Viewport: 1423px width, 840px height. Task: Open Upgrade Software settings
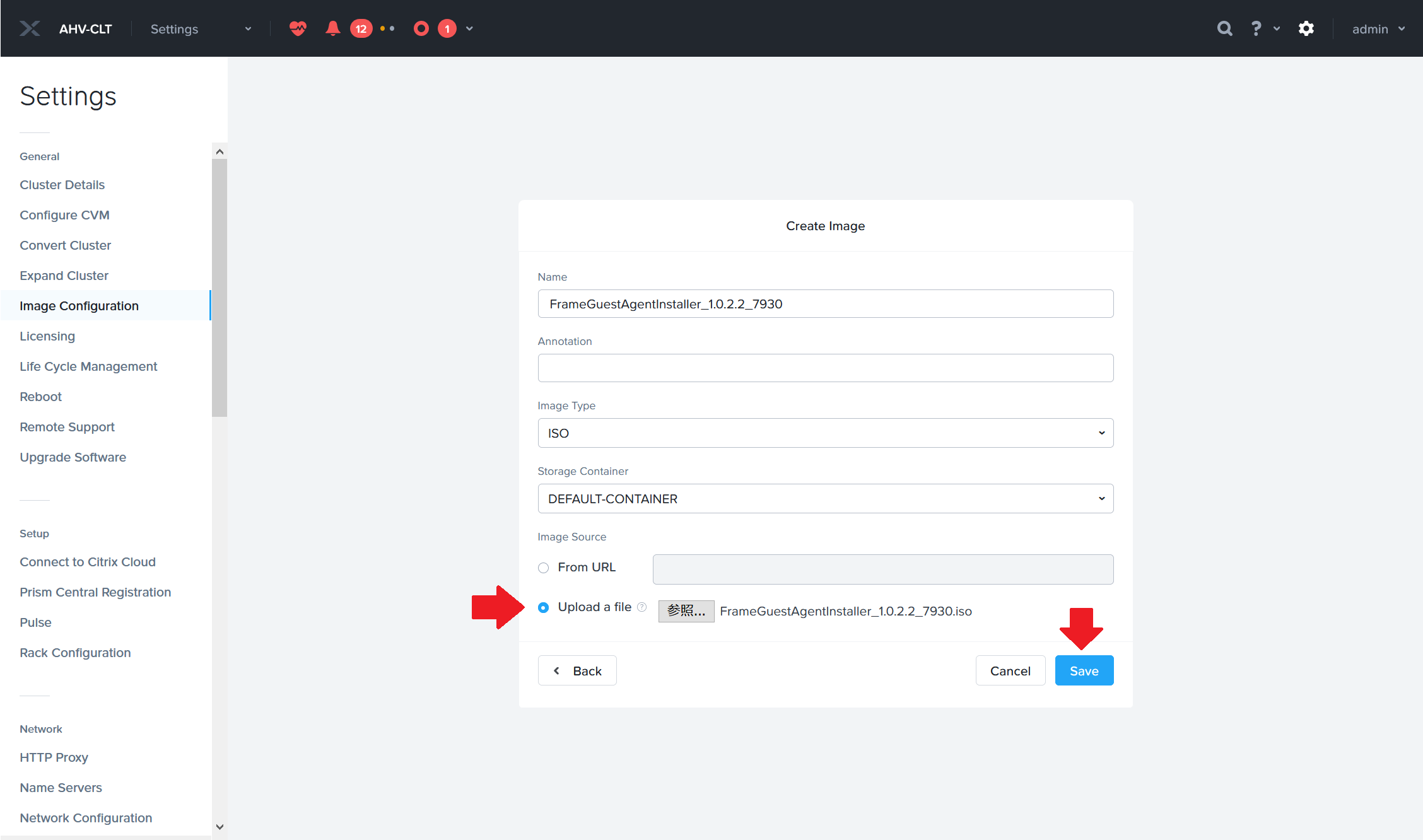(73, 457)
